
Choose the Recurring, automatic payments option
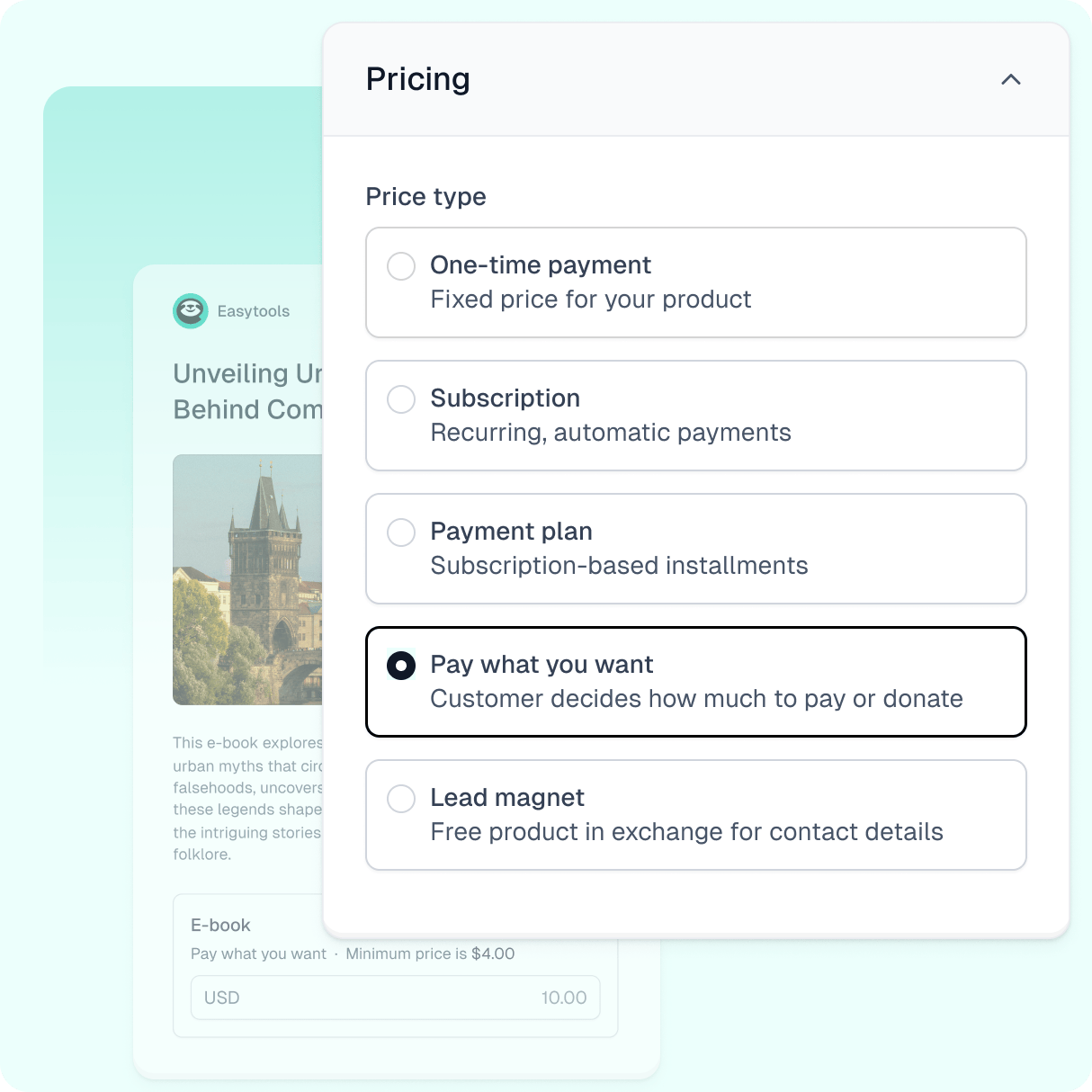click(696, 416)
